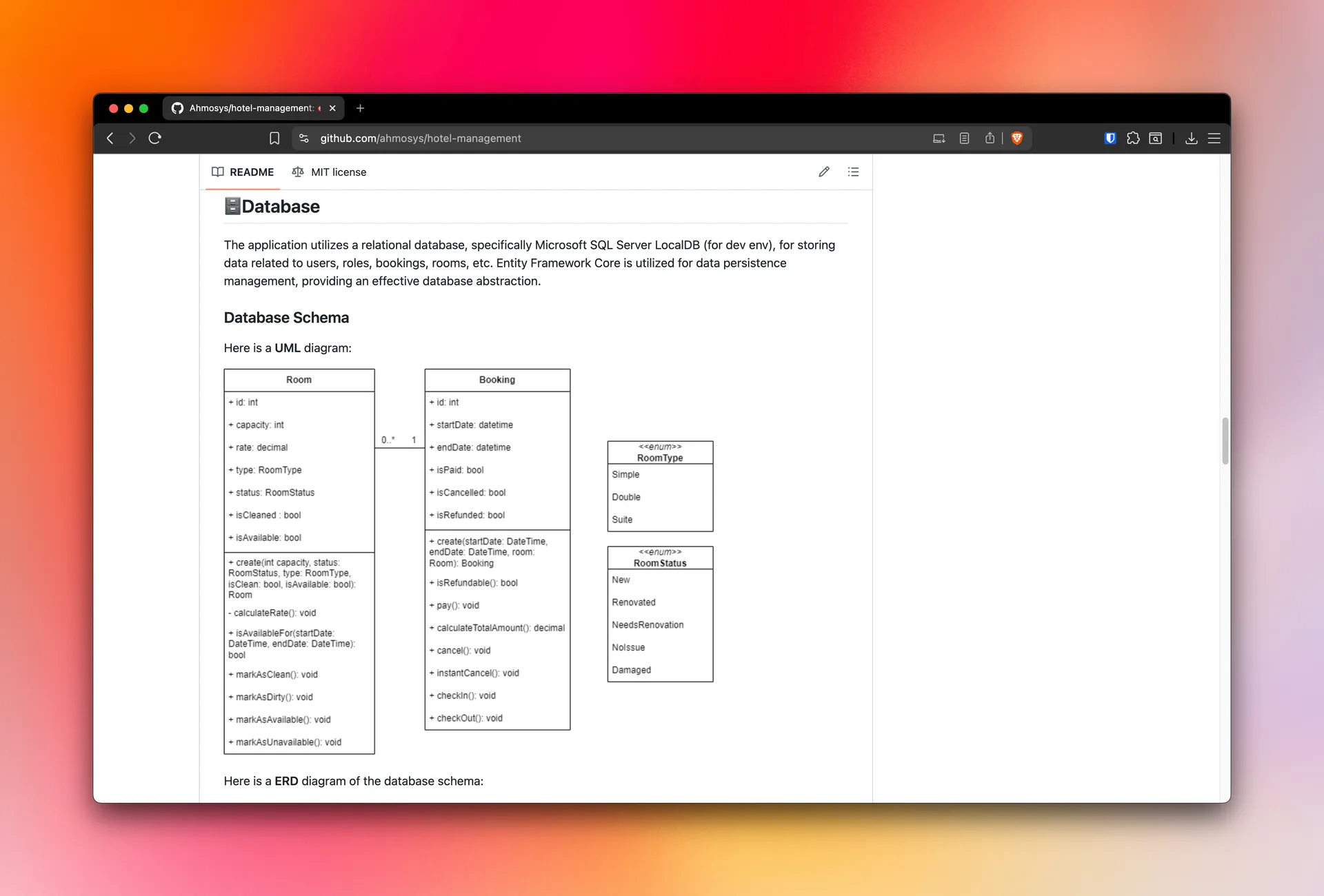Click the github.com address bar URL
The width and height of the screenshot is (1324, 896).
tap(421, 139)
